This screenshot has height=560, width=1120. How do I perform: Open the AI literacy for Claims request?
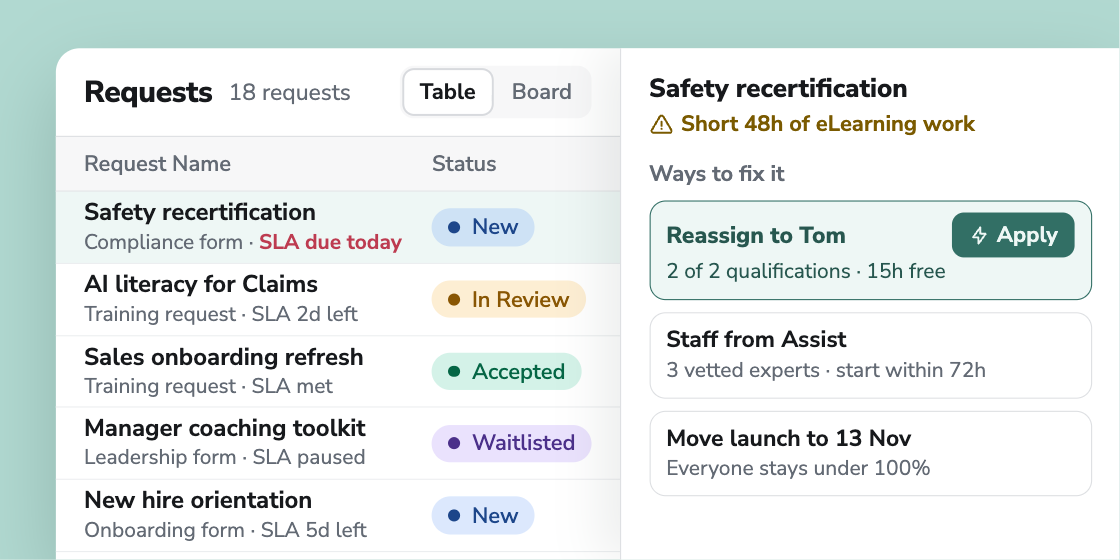(x=338, y=299)
